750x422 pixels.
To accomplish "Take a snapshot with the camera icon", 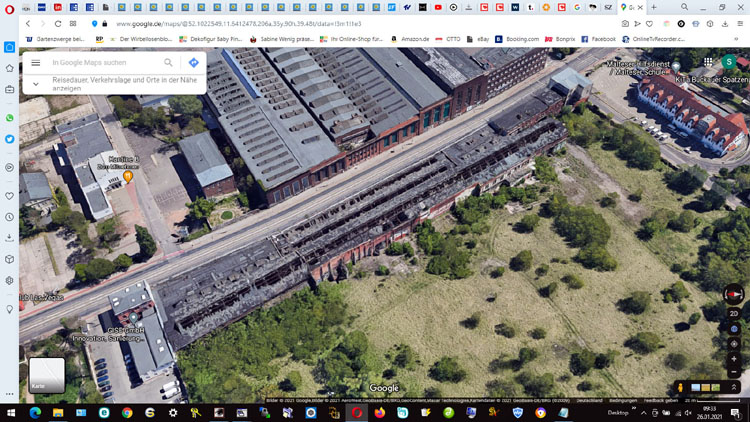I will 625,23.
